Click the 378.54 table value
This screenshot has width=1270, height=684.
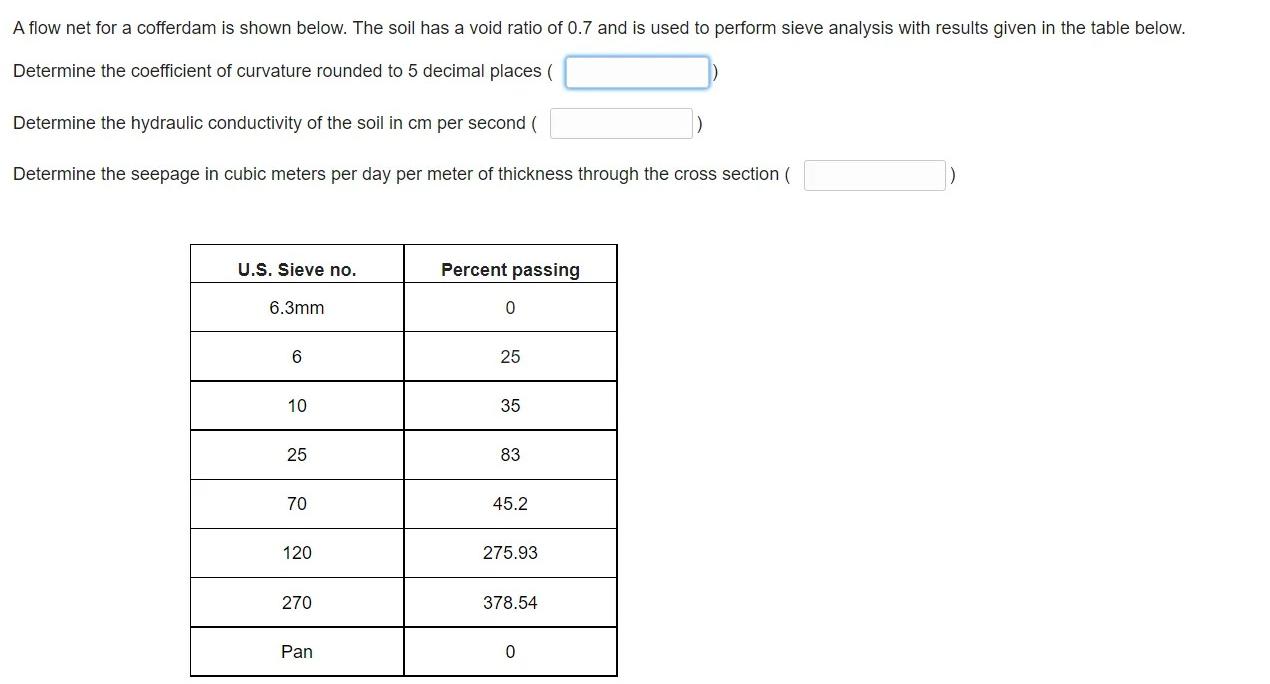click(510, 601)
